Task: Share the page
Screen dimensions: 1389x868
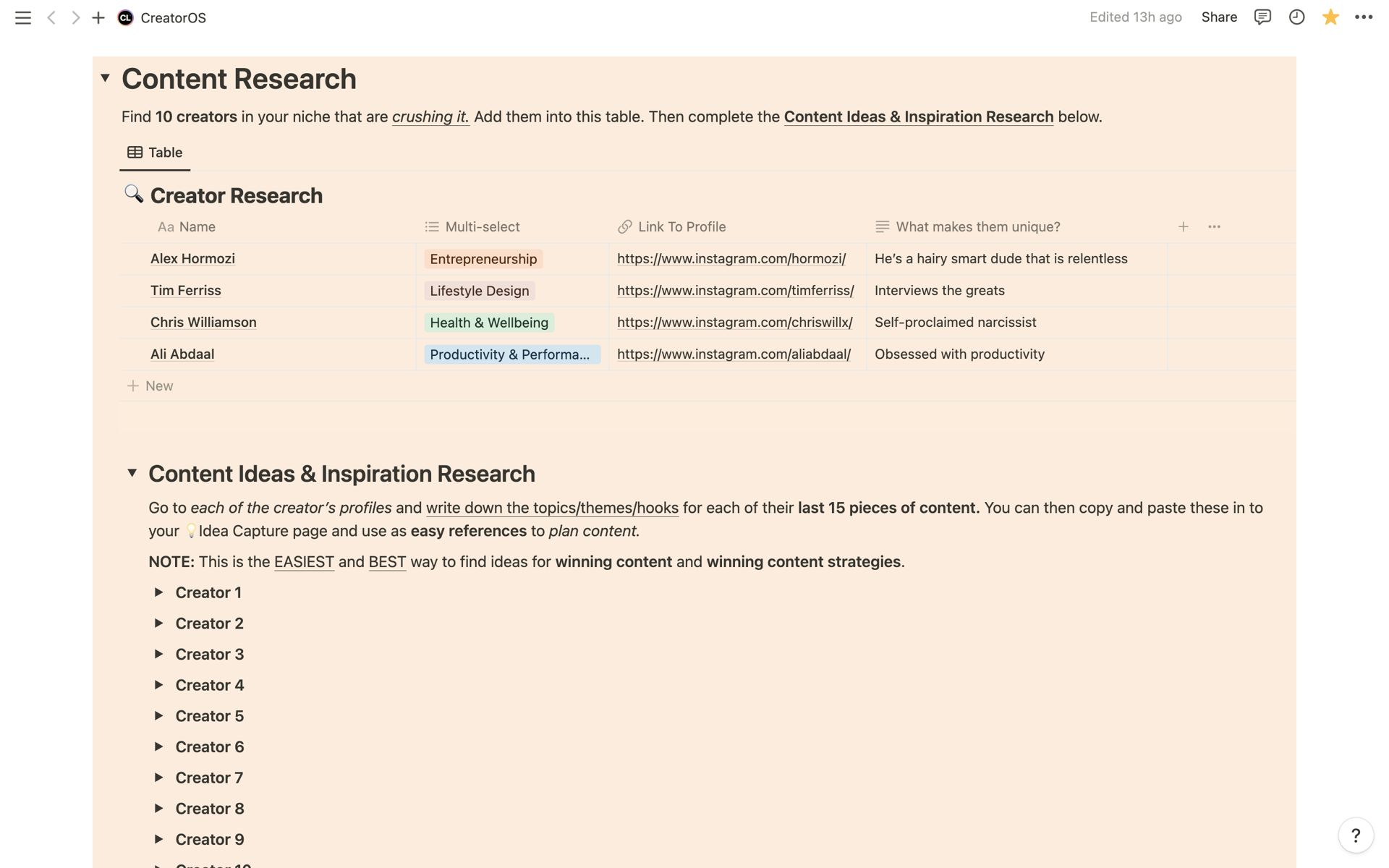Action: coord(1219,17)
